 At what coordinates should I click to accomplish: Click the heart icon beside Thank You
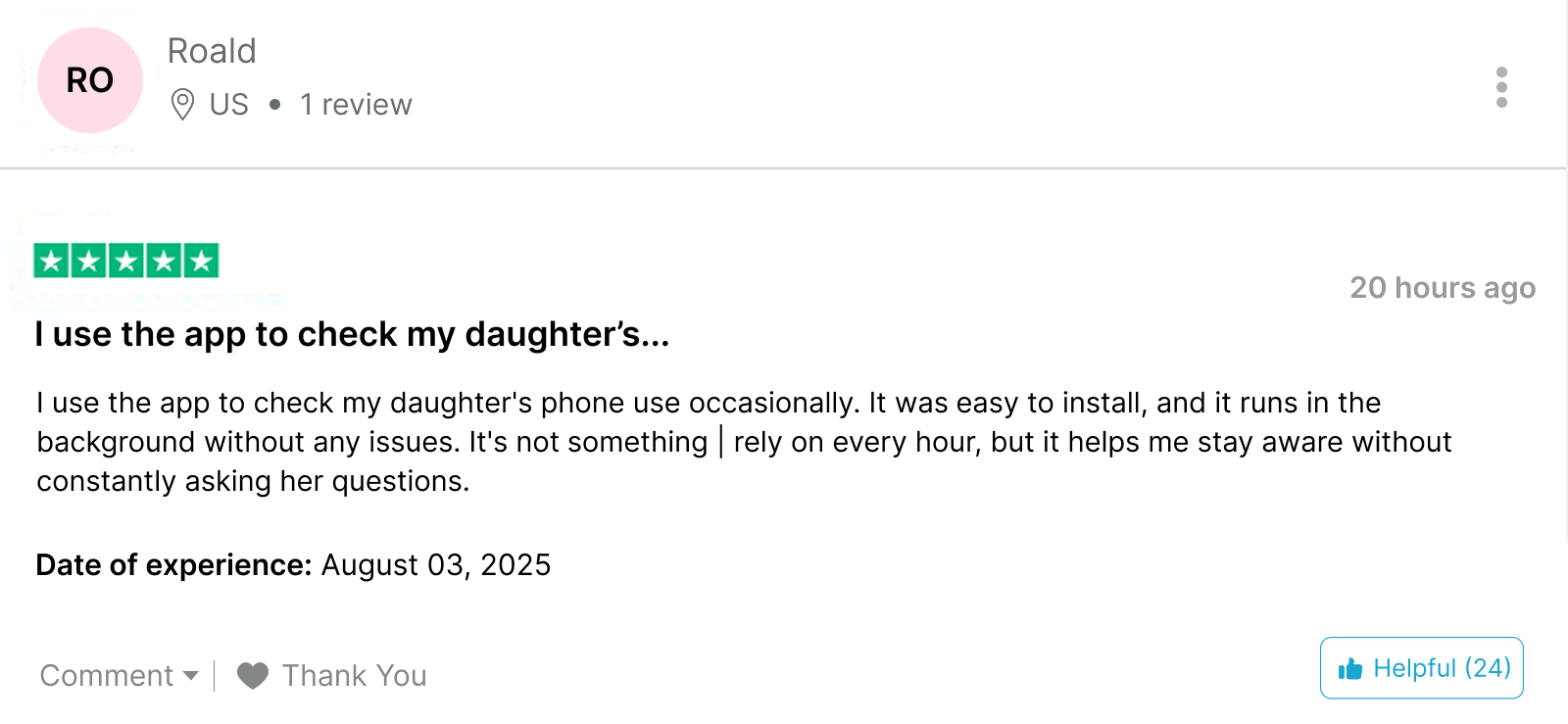[x=253, y=676]
